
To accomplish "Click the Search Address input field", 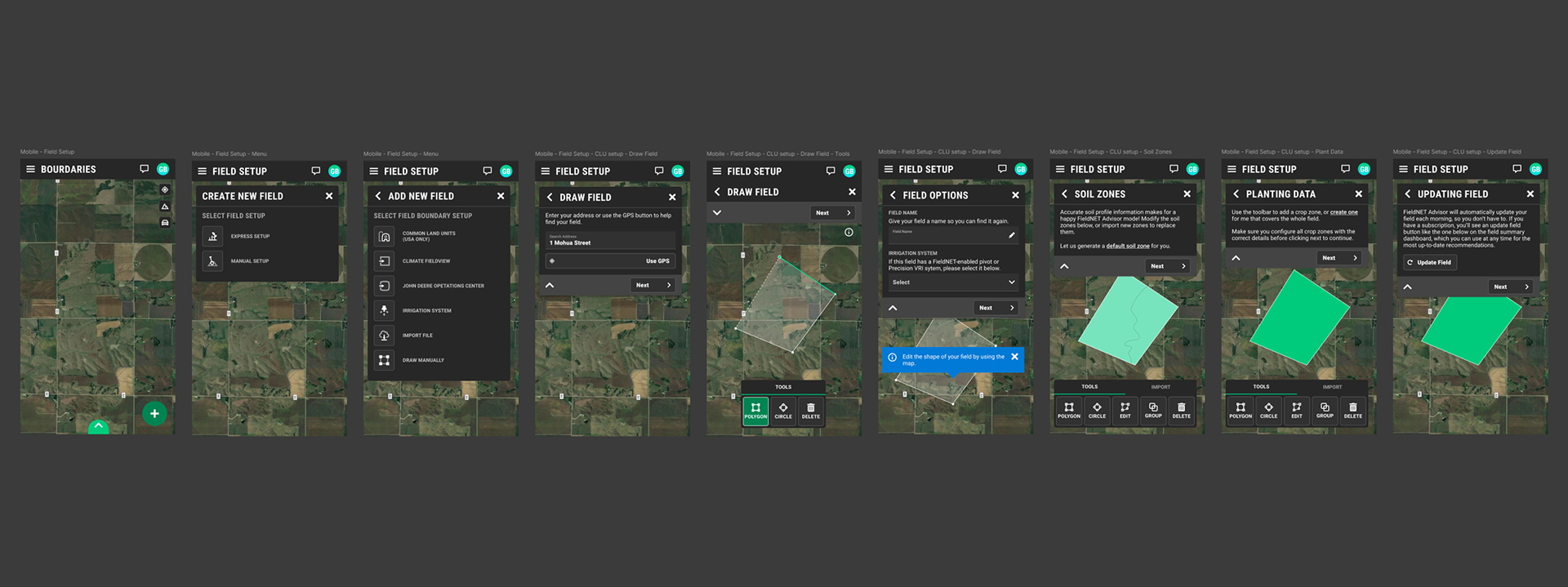I will 610,240.
